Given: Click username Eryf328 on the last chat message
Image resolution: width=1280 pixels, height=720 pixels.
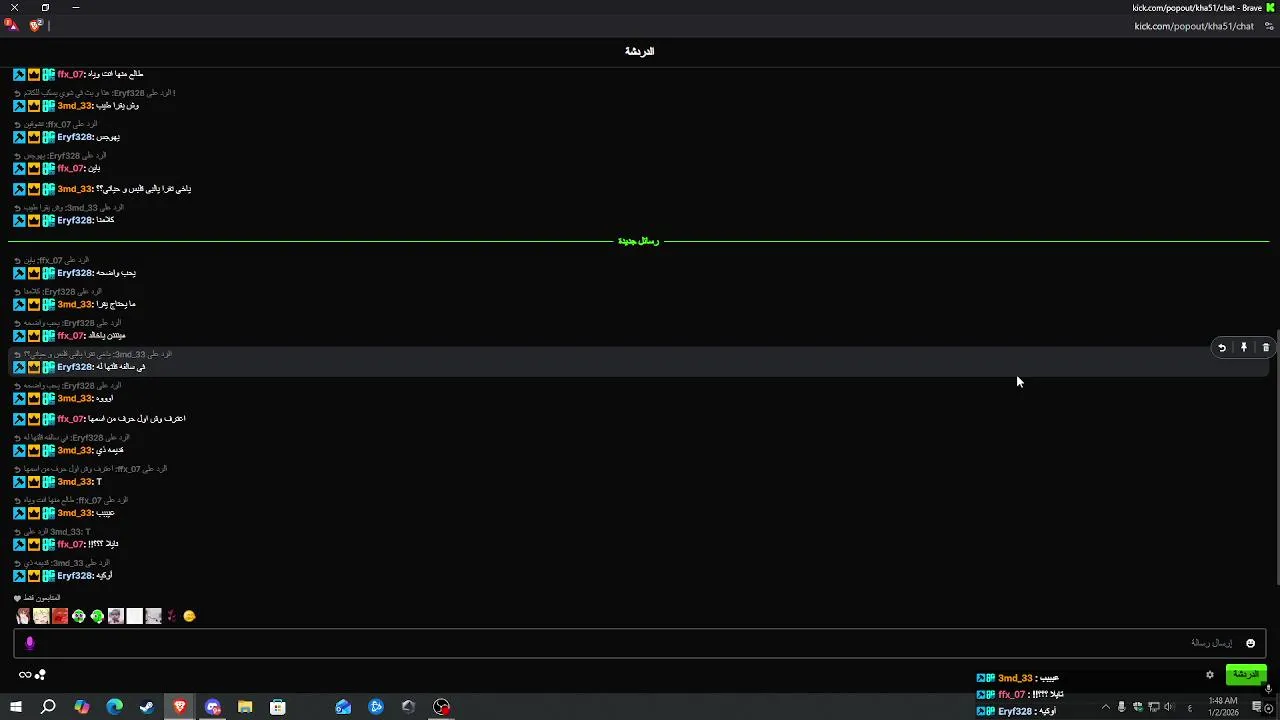Looking at the screenshot, I should click(x=74, y=576).
